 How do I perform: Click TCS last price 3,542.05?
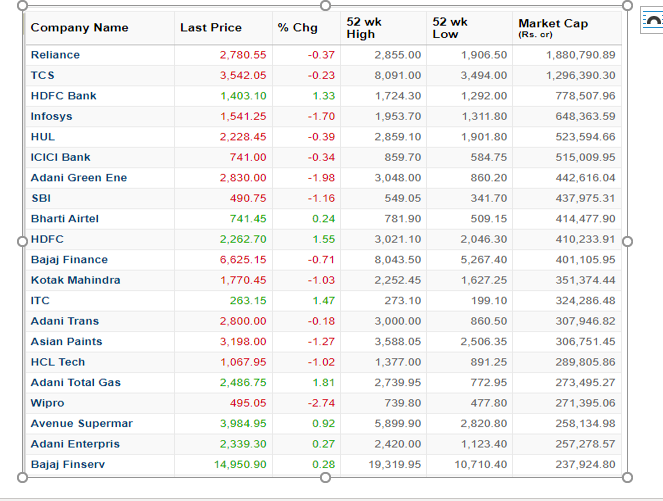tap(243, 75)
